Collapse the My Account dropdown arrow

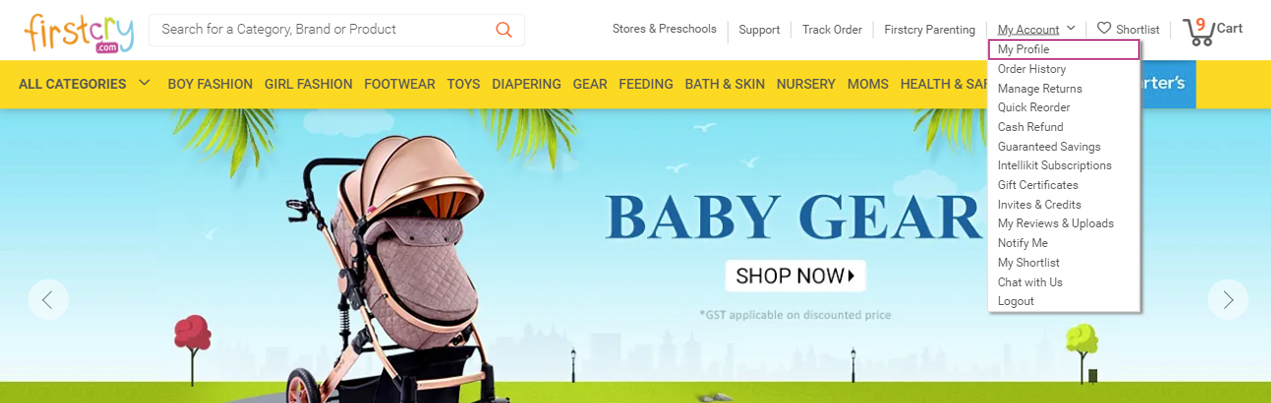[x=1071, y=28]
